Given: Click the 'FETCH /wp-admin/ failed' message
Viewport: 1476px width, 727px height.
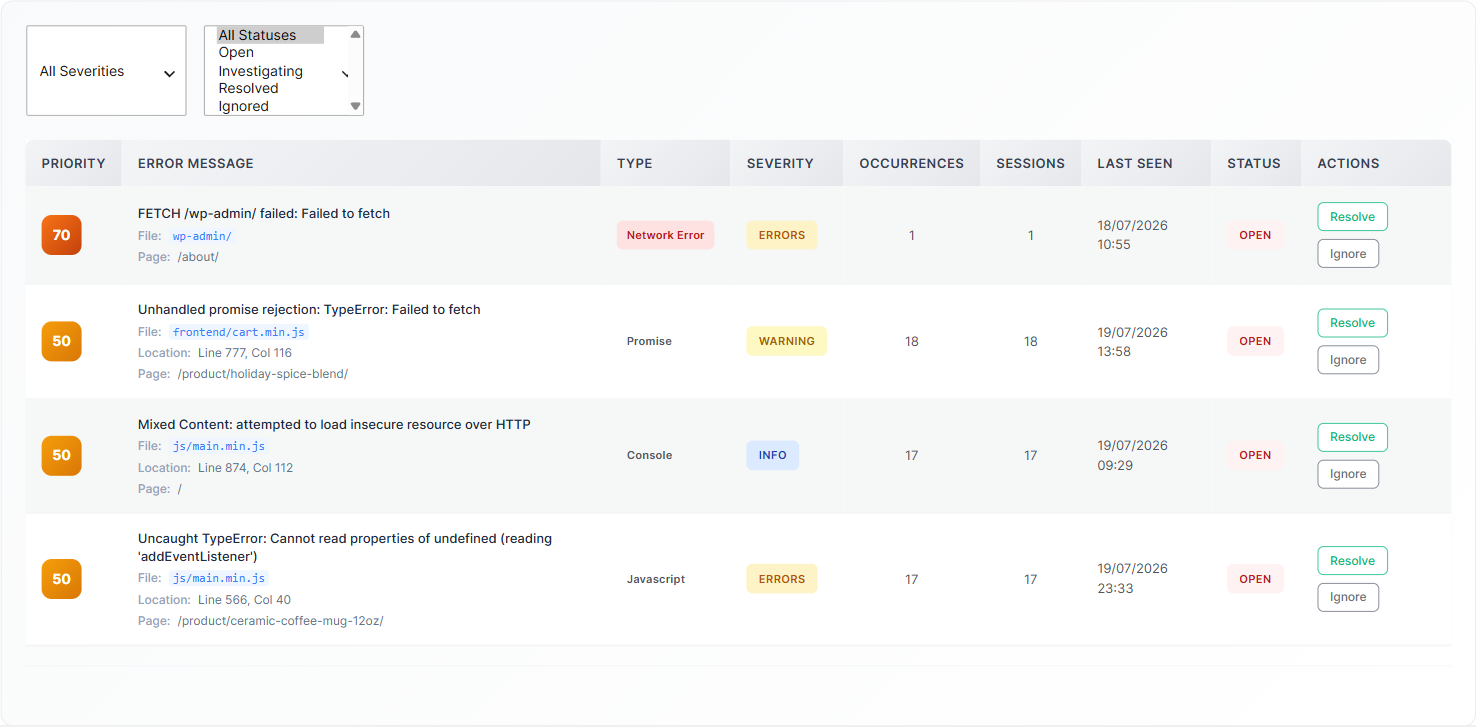Looking at the screenshot, I should click(x=264, y=213).
